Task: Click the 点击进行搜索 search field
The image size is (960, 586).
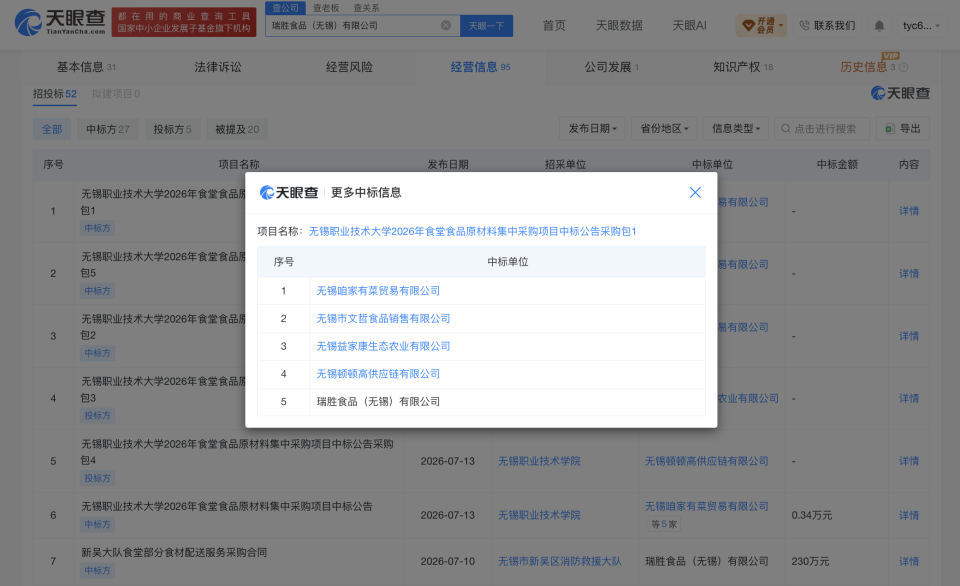Action: click(x=822, y=129)
